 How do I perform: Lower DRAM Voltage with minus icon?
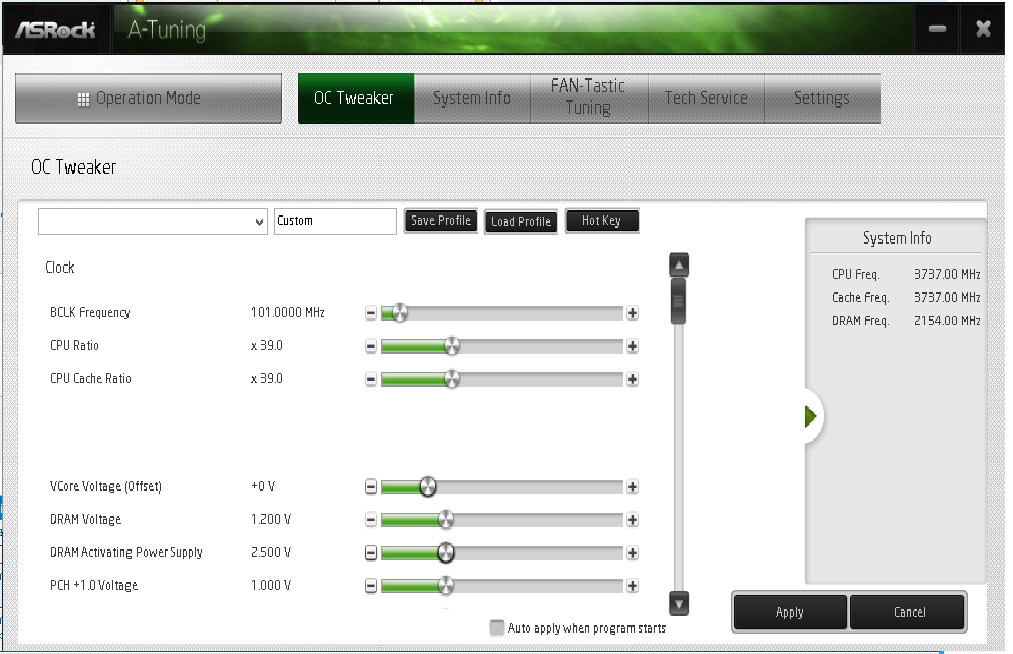[371, 520]
